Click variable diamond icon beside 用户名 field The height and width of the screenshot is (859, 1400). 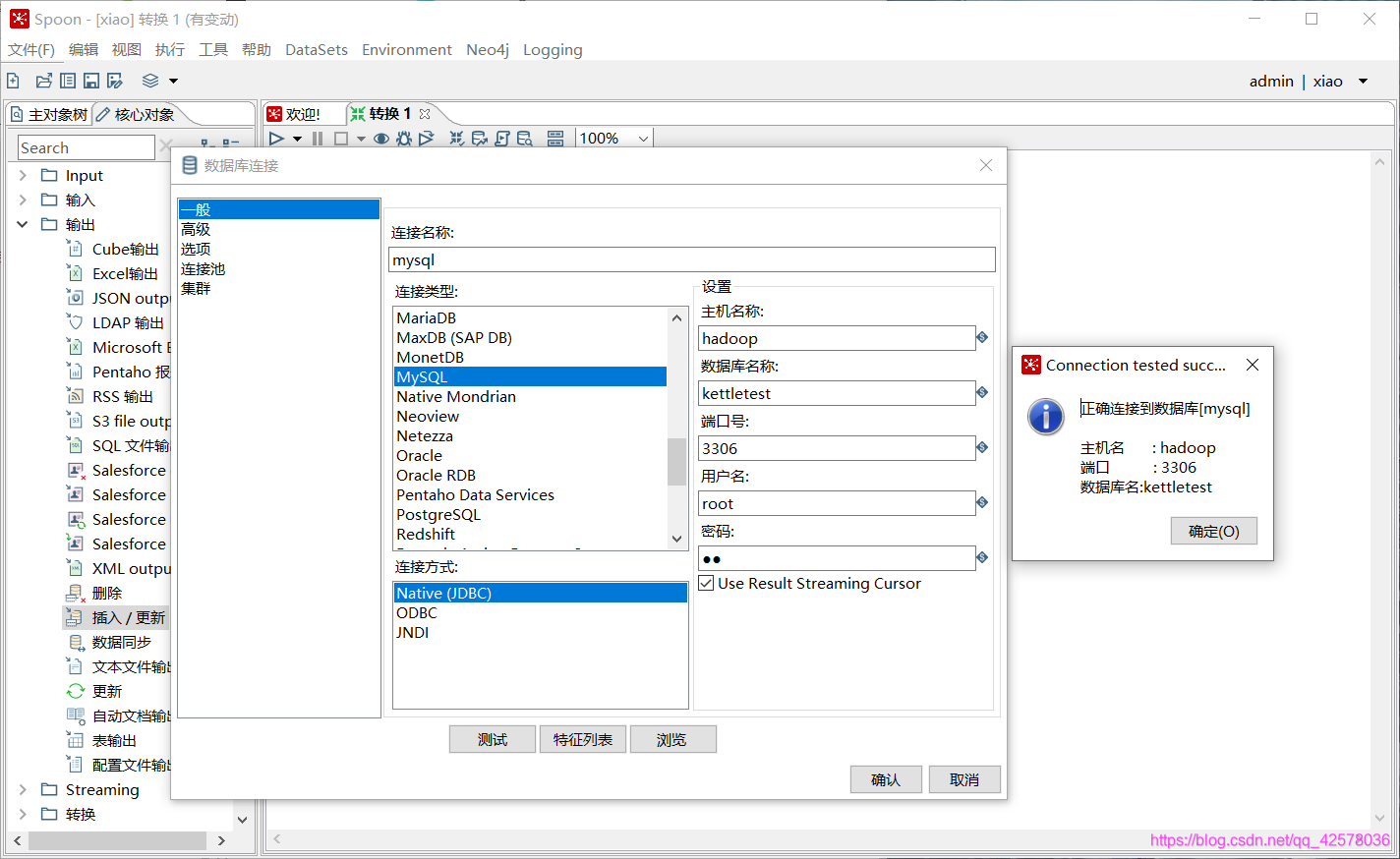[x=982, y=502]
